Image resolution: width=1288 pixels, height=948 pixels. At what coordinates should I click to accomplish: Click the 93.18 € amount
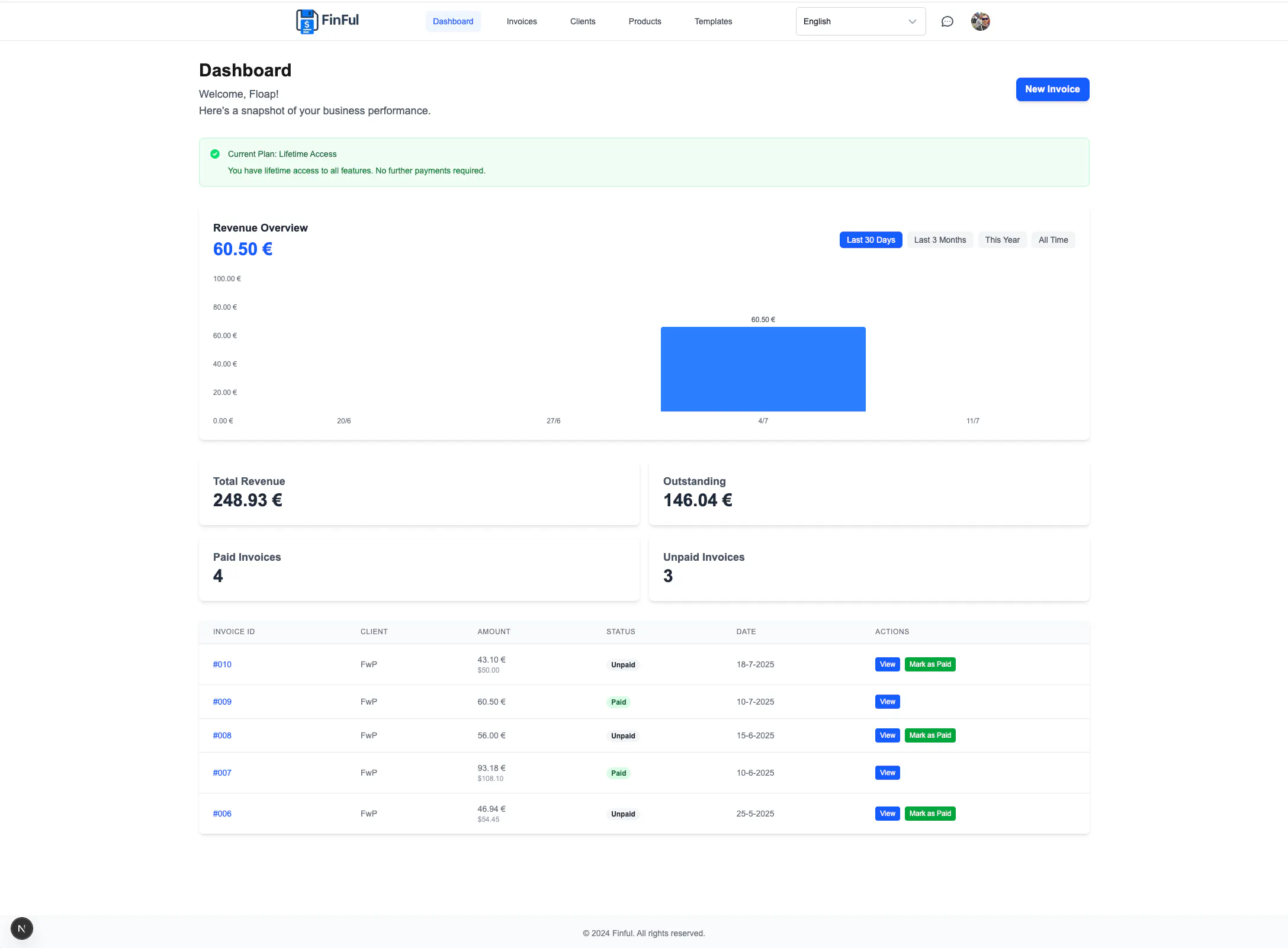pos(492,768)
